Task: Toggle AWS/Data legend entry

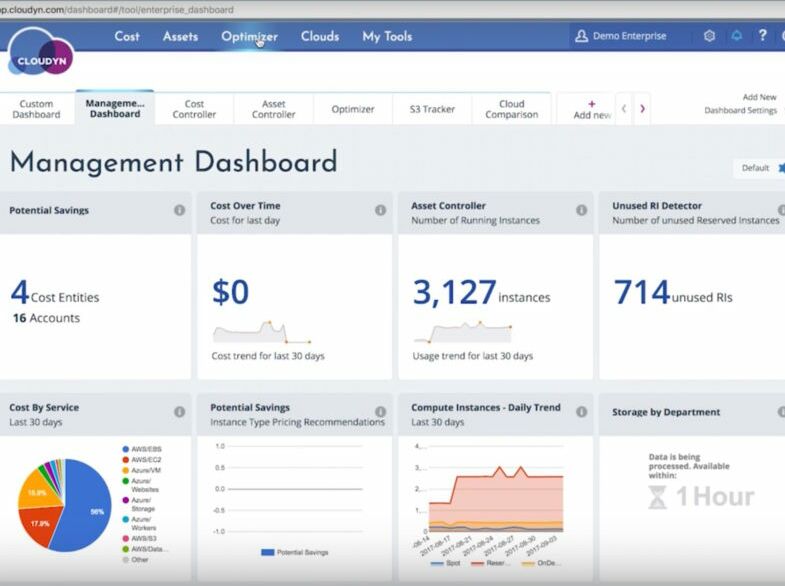Action: tap(145, 549)
